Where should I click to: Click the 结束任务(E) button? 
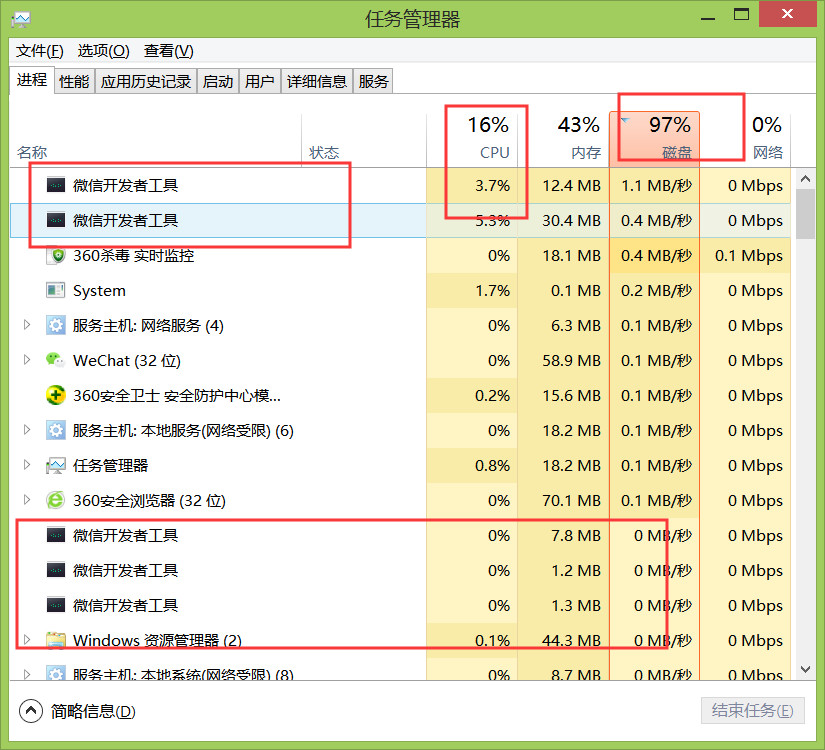click(752, 711)
